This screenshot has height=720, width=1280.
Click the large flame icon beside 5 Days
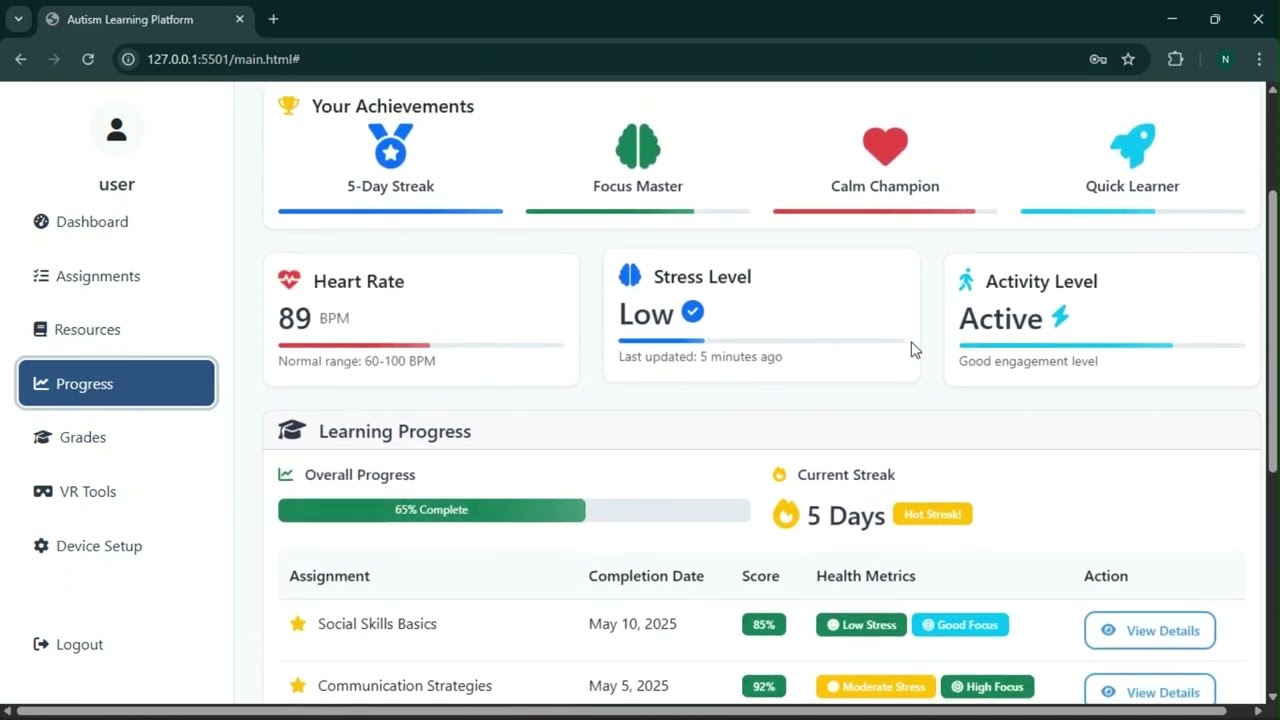click(x=786, y=515)
